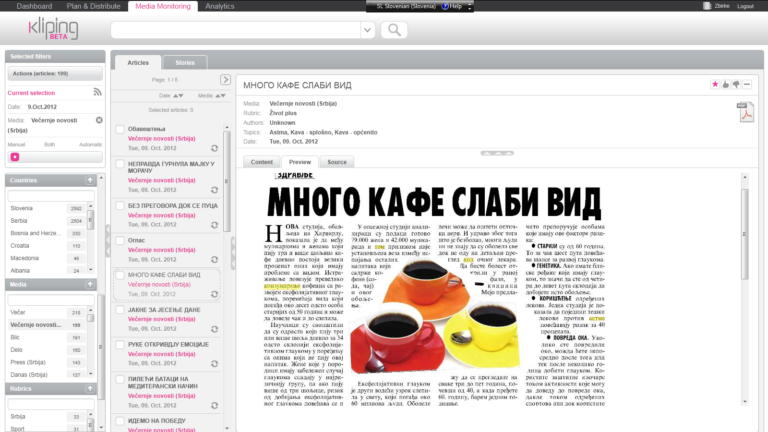Collapse the Countries filter panel

(90, 180)
